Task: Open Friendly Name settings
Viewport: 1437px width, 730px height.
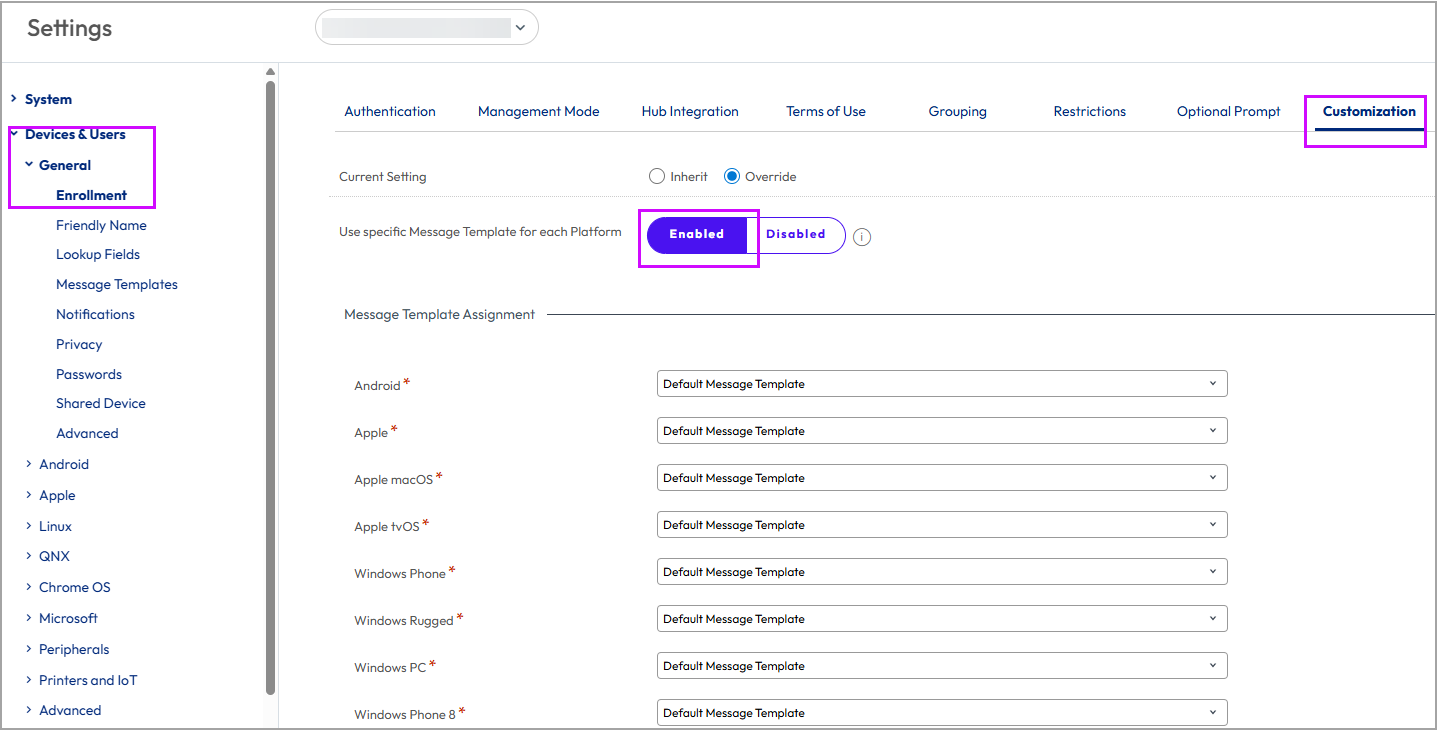Action: 101,225
